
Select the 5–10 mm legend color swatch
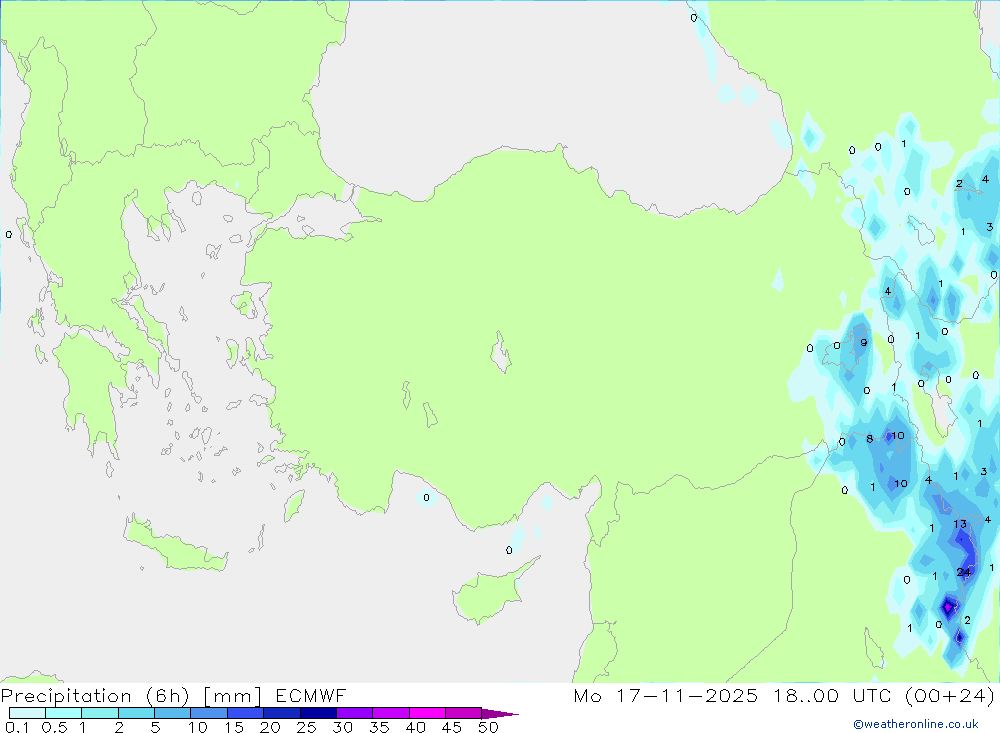tap(172, 713)
